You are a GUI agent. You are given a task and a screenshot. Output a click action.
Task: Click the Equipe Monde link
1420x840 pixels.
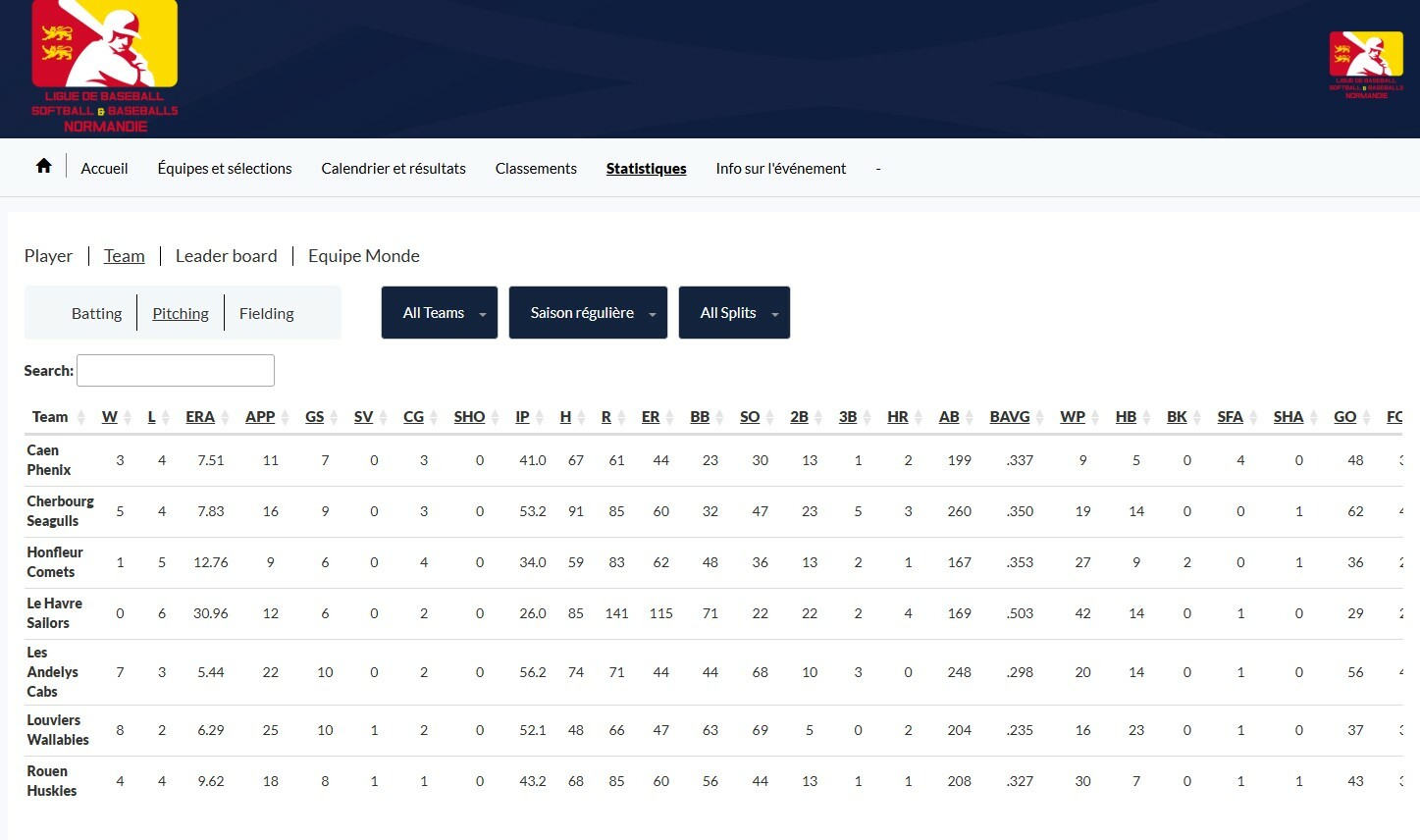363,256
